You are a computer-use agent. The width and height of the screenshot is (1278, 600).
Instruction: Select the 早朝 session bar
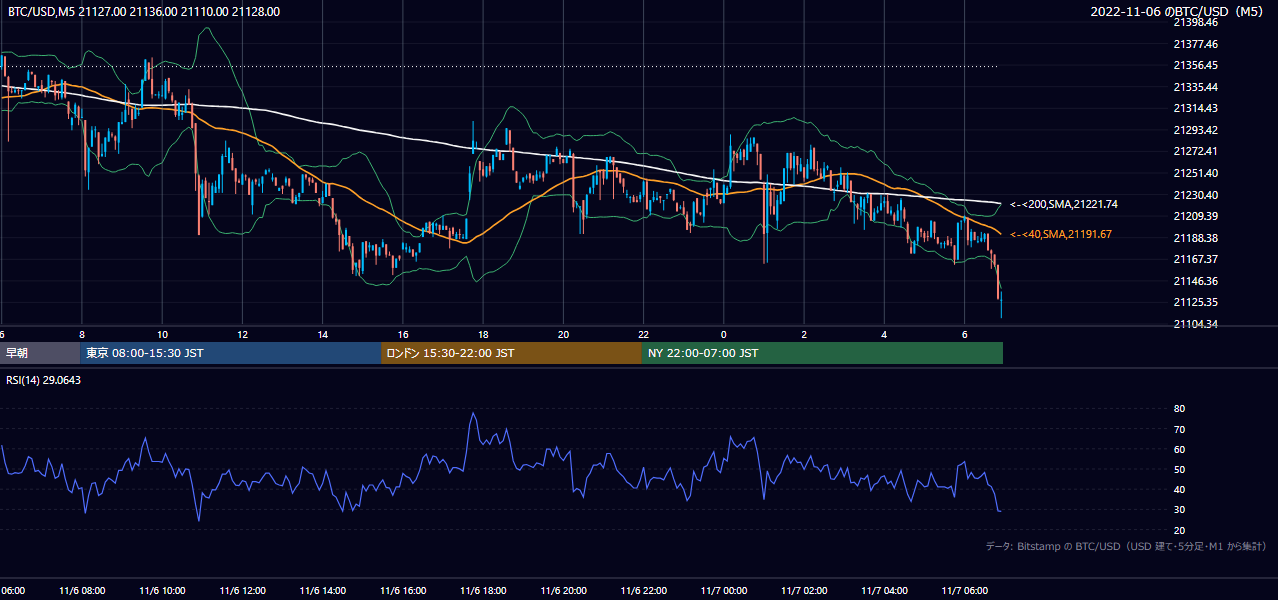coord(40,353)
